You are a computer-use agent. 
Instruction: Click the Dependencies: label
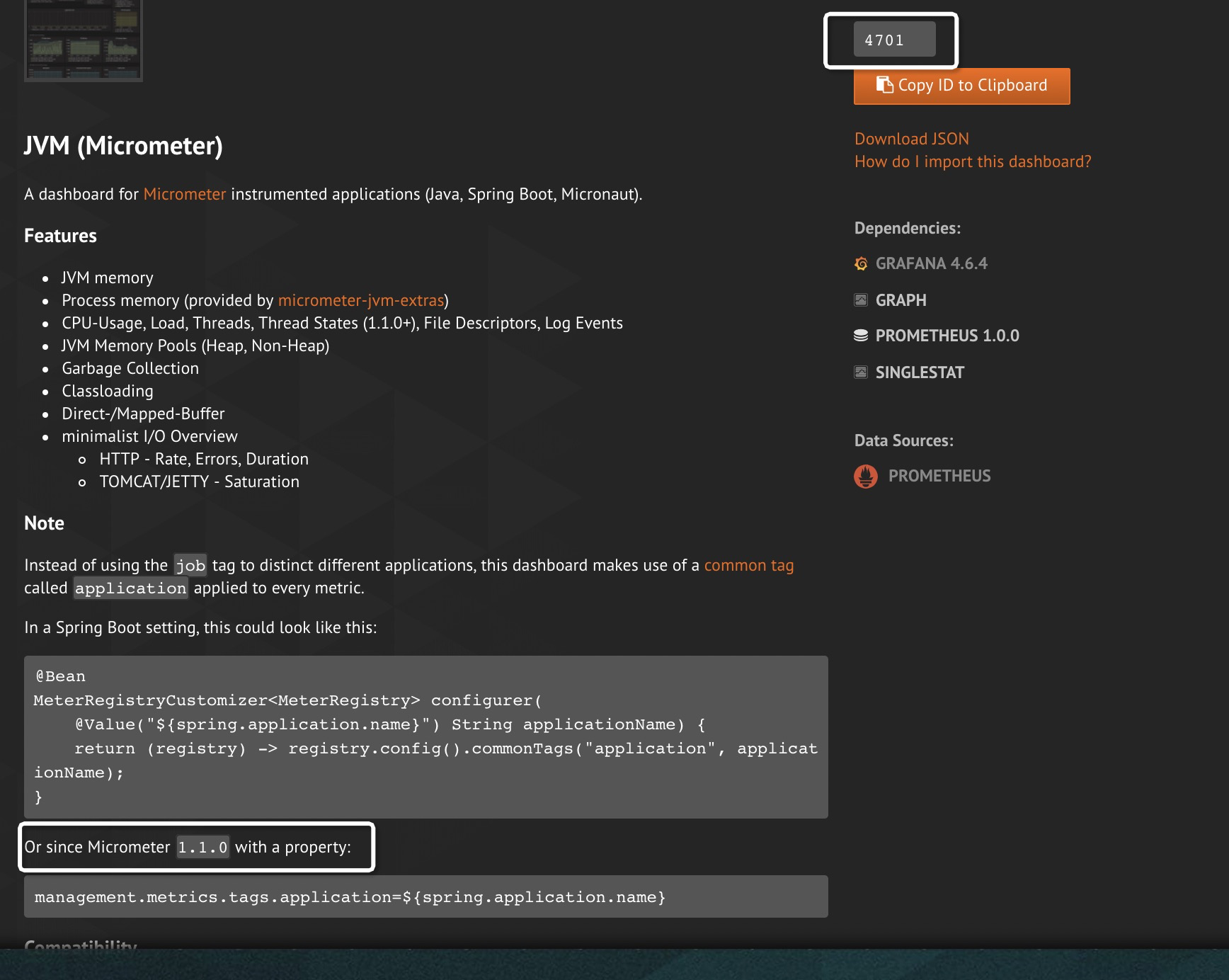pos(908,228)
